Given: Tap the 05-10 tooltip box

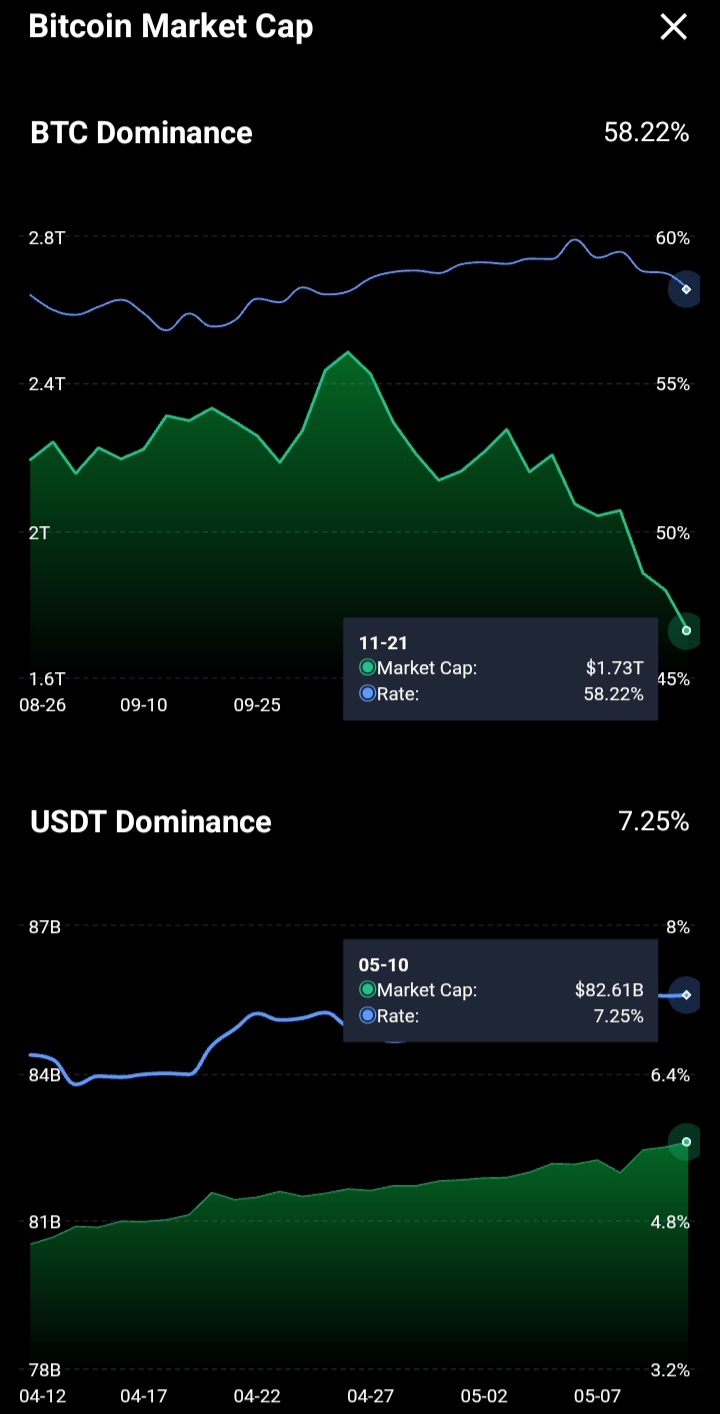Looking at the screenshot, I should [x=500, y=990].
